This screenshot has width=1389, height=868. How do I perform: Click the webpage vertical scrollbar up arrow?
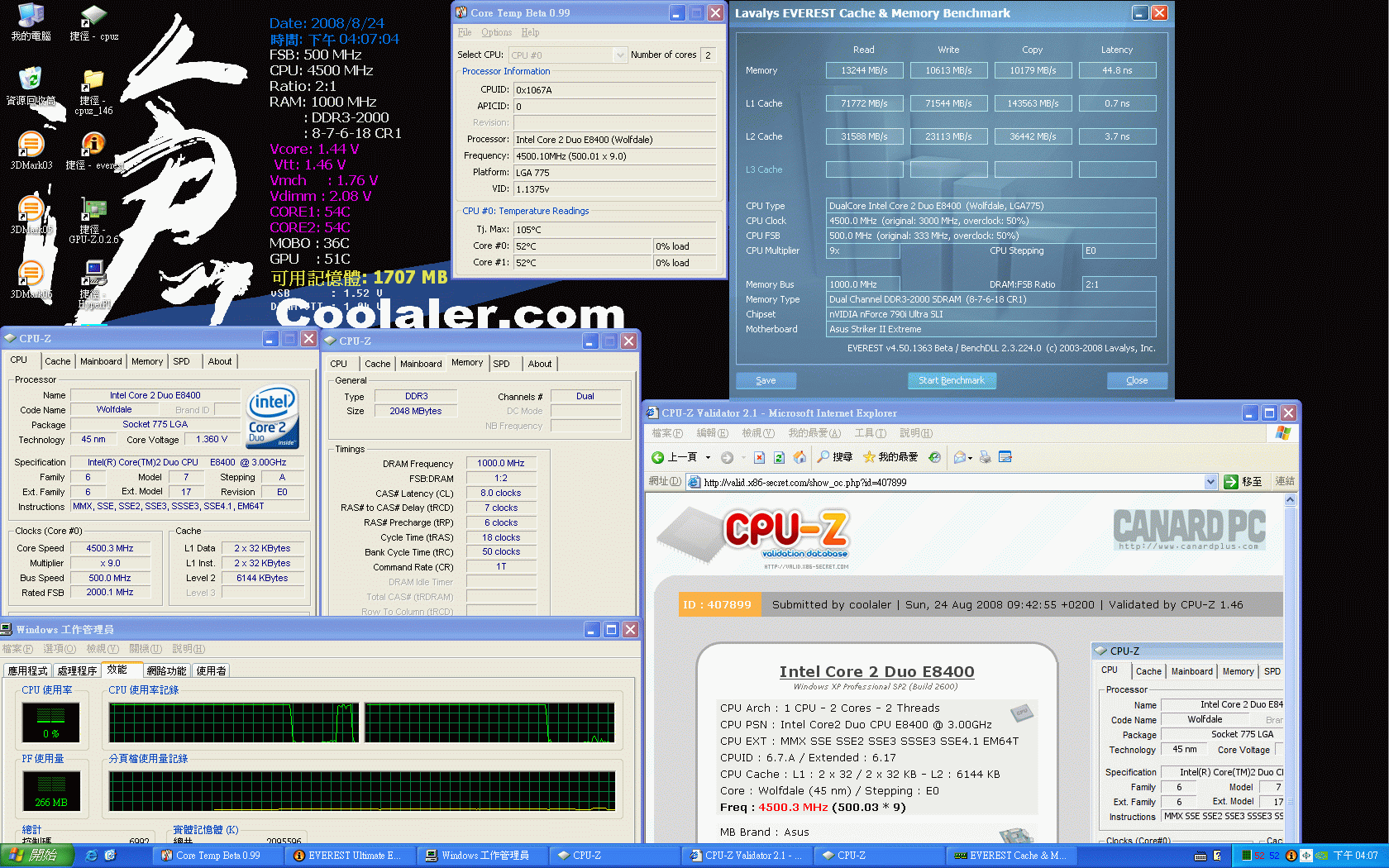click(1290, 500)
